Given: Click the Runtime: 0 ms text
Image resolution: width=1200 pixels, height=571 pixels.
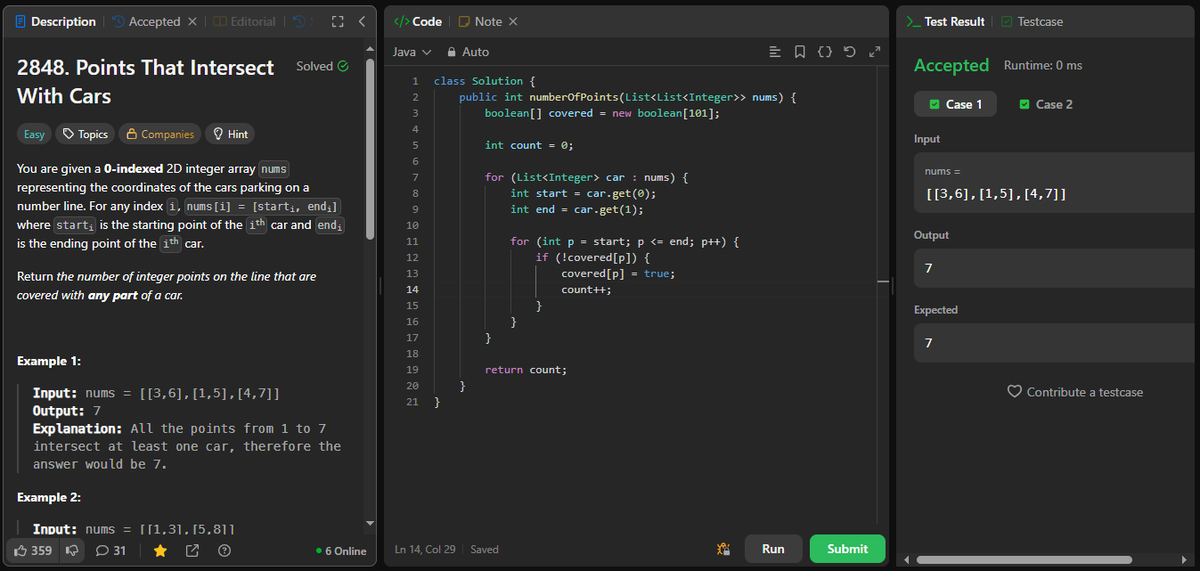Looking at the screenshot, I should click(1043, 66).
